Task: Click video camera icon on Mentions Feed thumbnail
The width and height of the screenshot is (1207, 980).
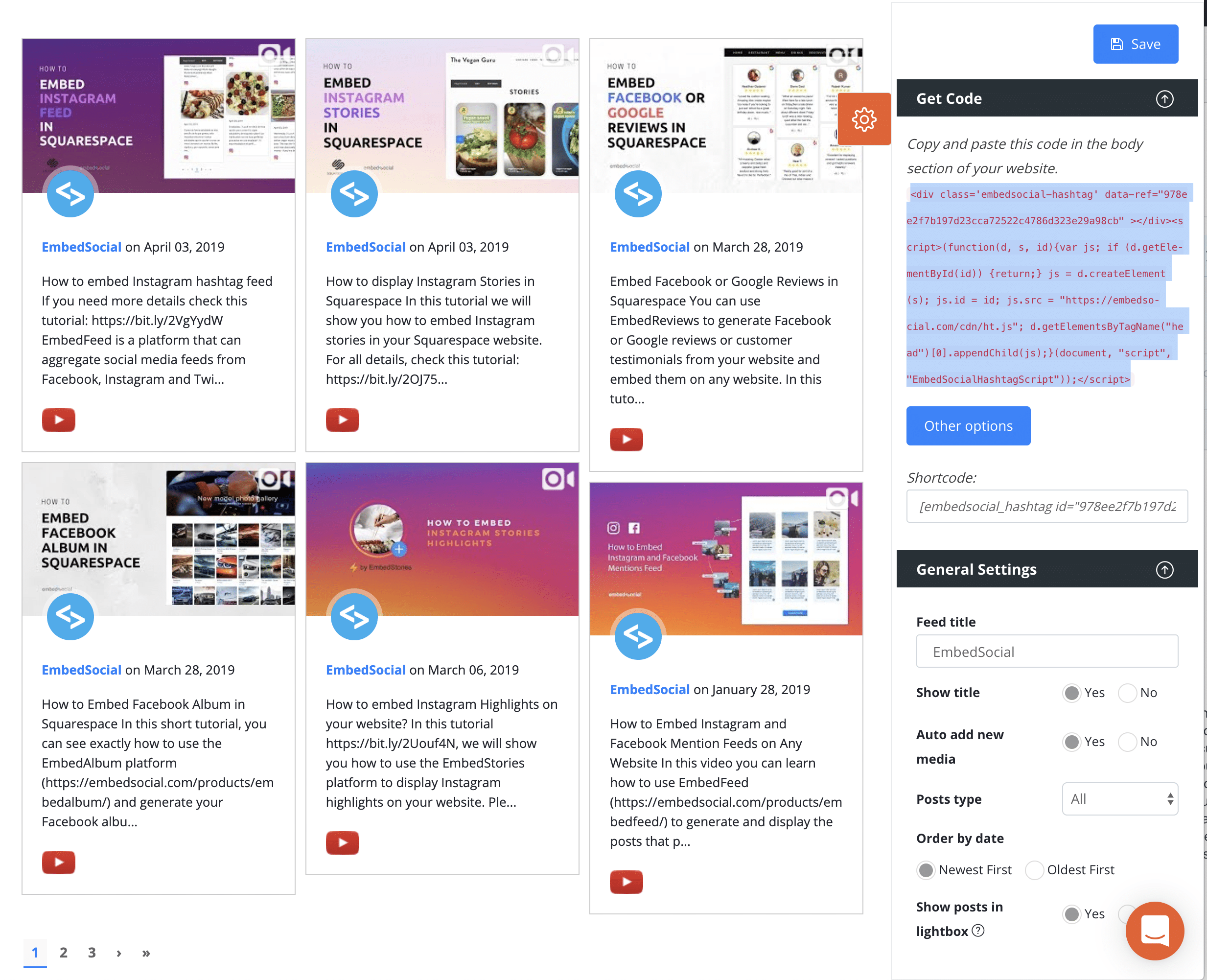Action: click(x=843, y=498)
